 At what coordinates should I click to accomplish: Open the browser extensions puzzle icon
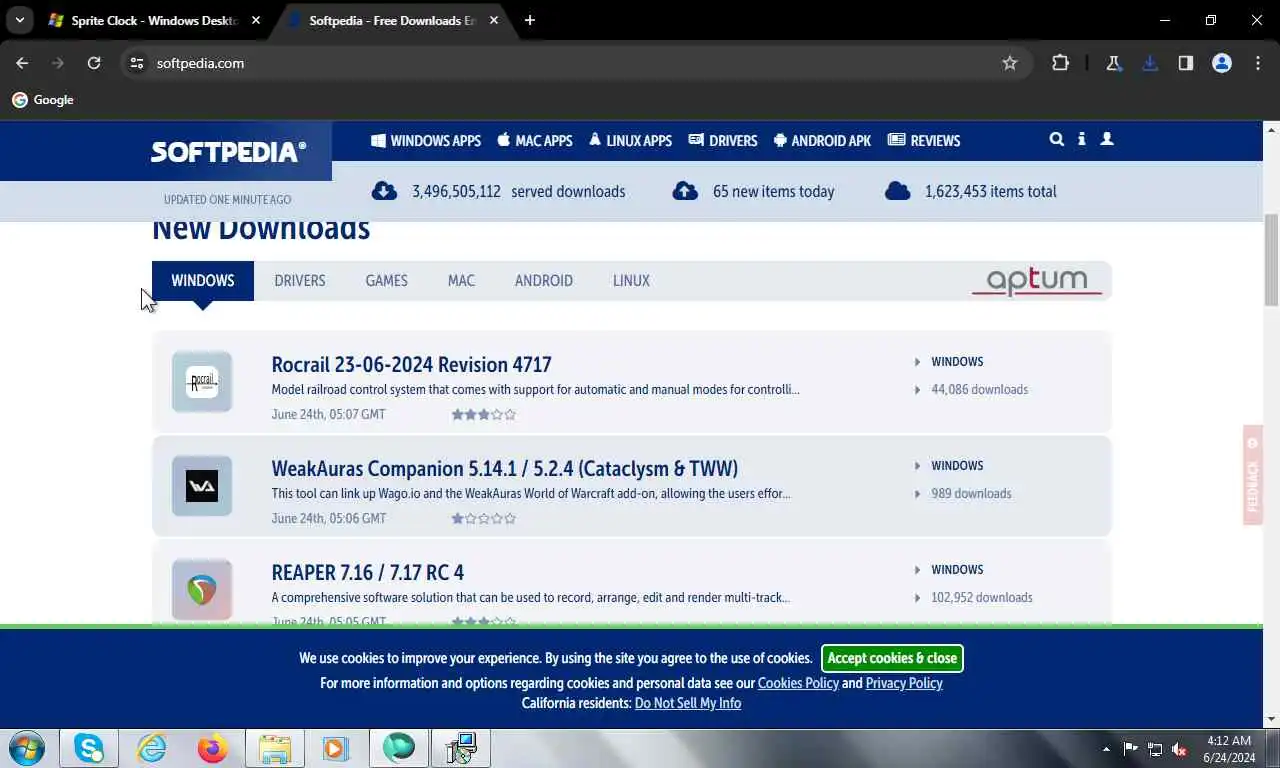[x=1060, y=63]
